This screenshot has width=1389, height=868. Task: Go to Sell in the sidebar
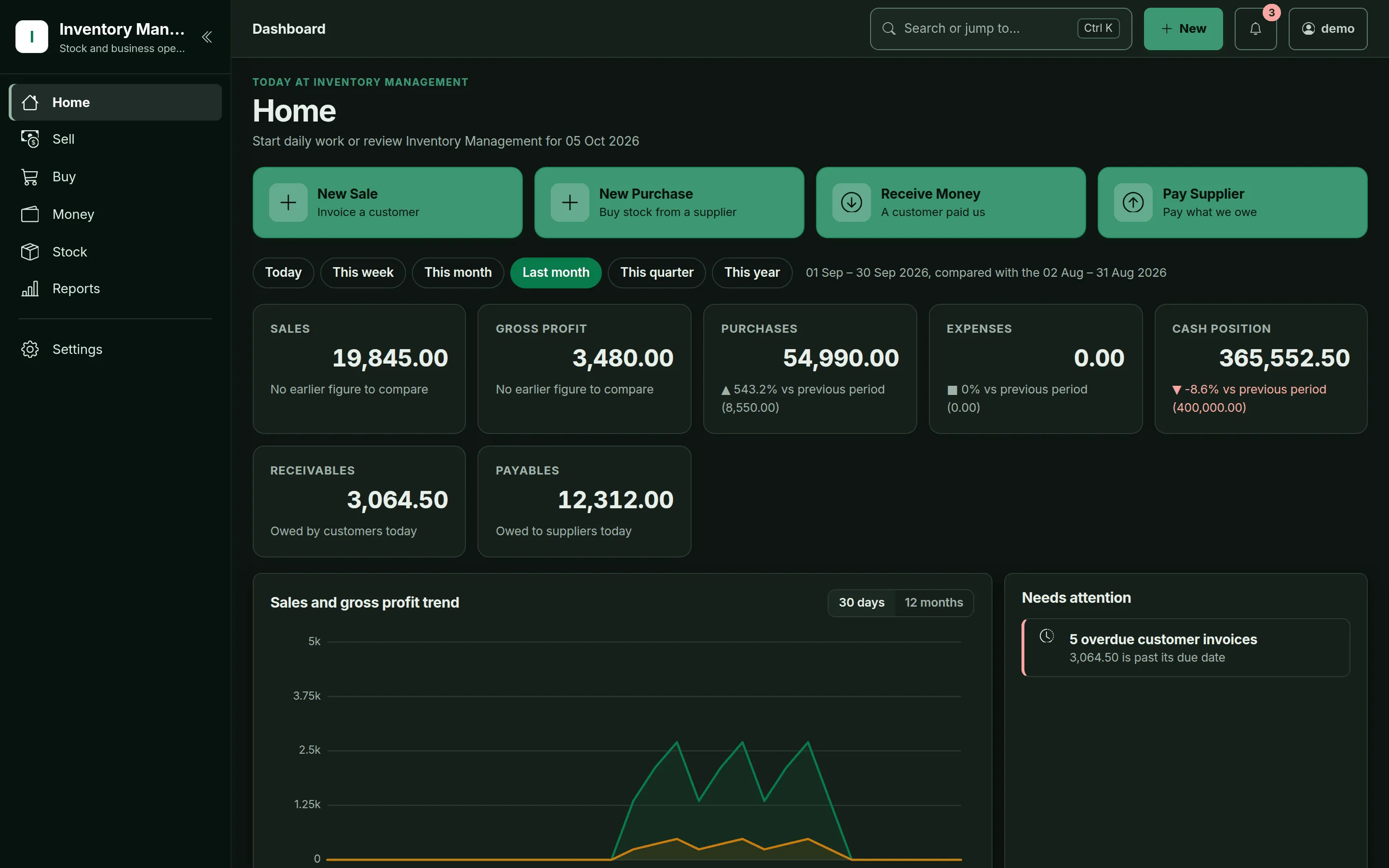115,139
